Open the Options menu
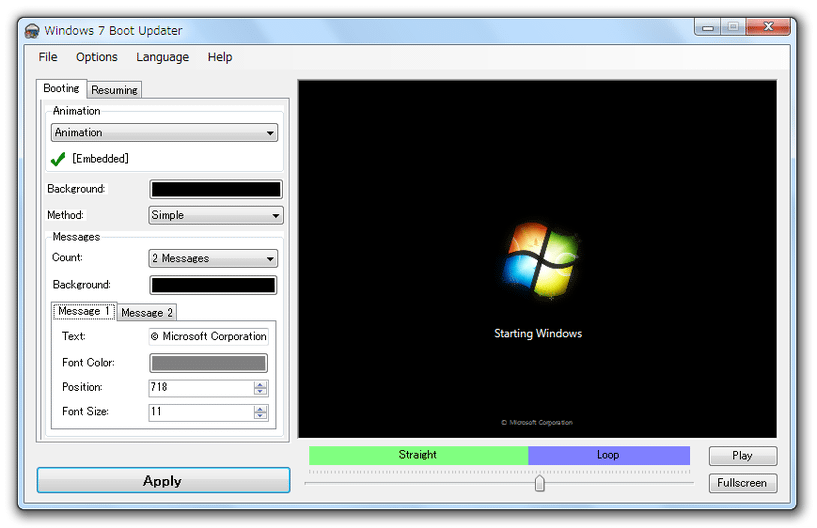This screenshot has width=817, height=528. click(x=96, y=57)
